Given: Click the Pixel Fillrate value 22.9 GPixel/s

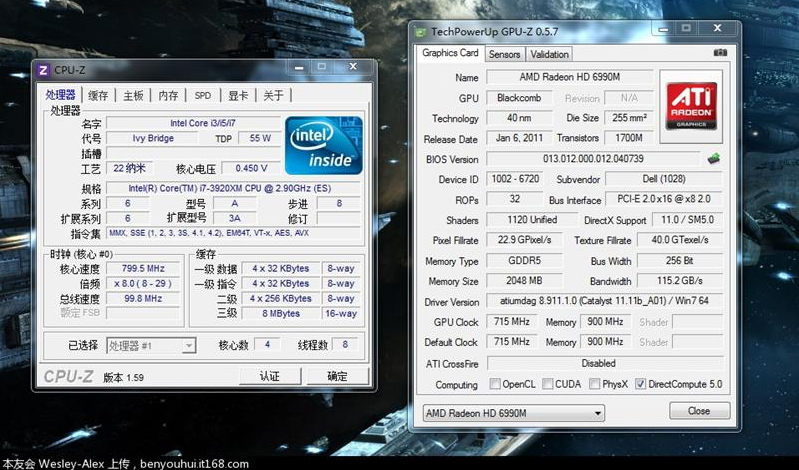Looking at the screenshot, I should (x=524, y=240).
